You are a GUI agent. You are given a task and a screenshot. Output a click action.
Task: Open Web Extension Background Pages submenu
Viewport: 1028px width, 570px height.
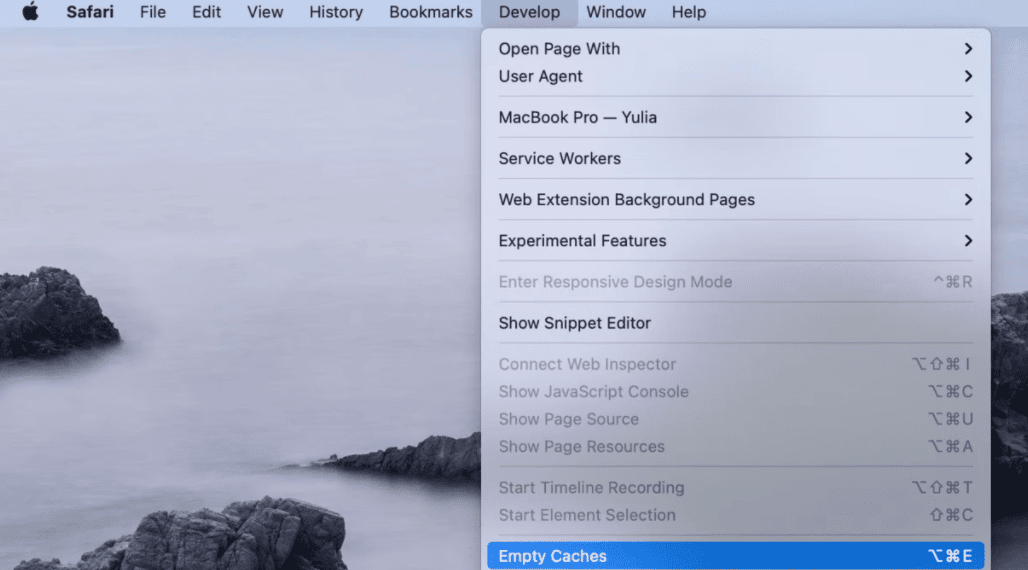[735, 199]
